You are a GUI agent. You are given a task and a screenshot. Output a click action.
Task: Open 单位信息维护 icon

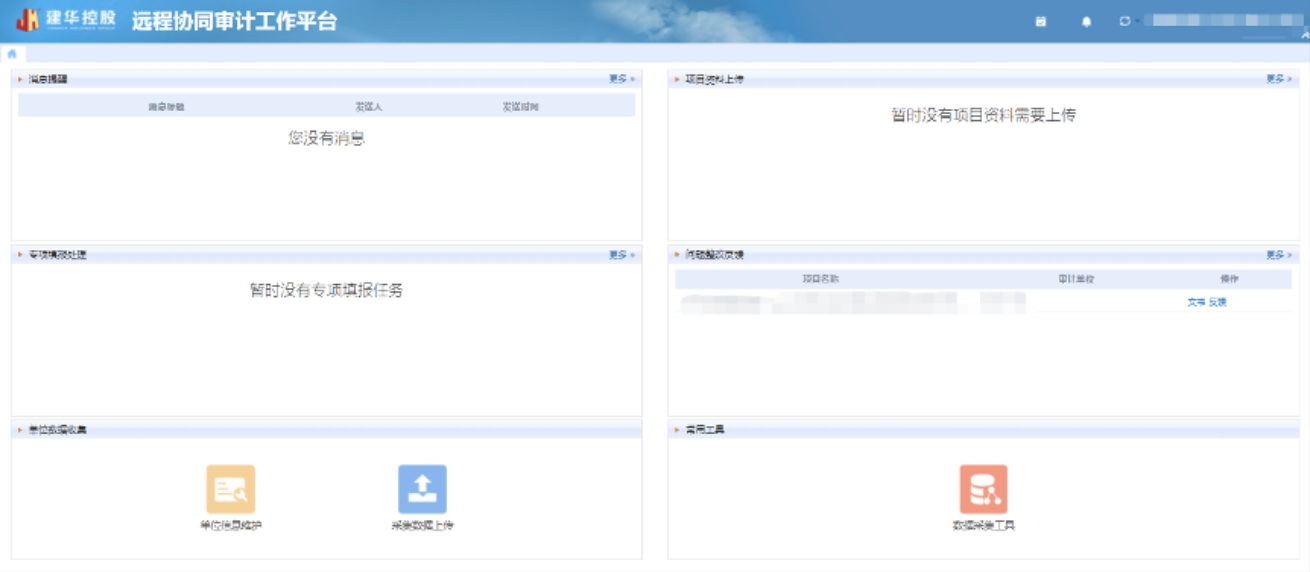click(230, 489)
